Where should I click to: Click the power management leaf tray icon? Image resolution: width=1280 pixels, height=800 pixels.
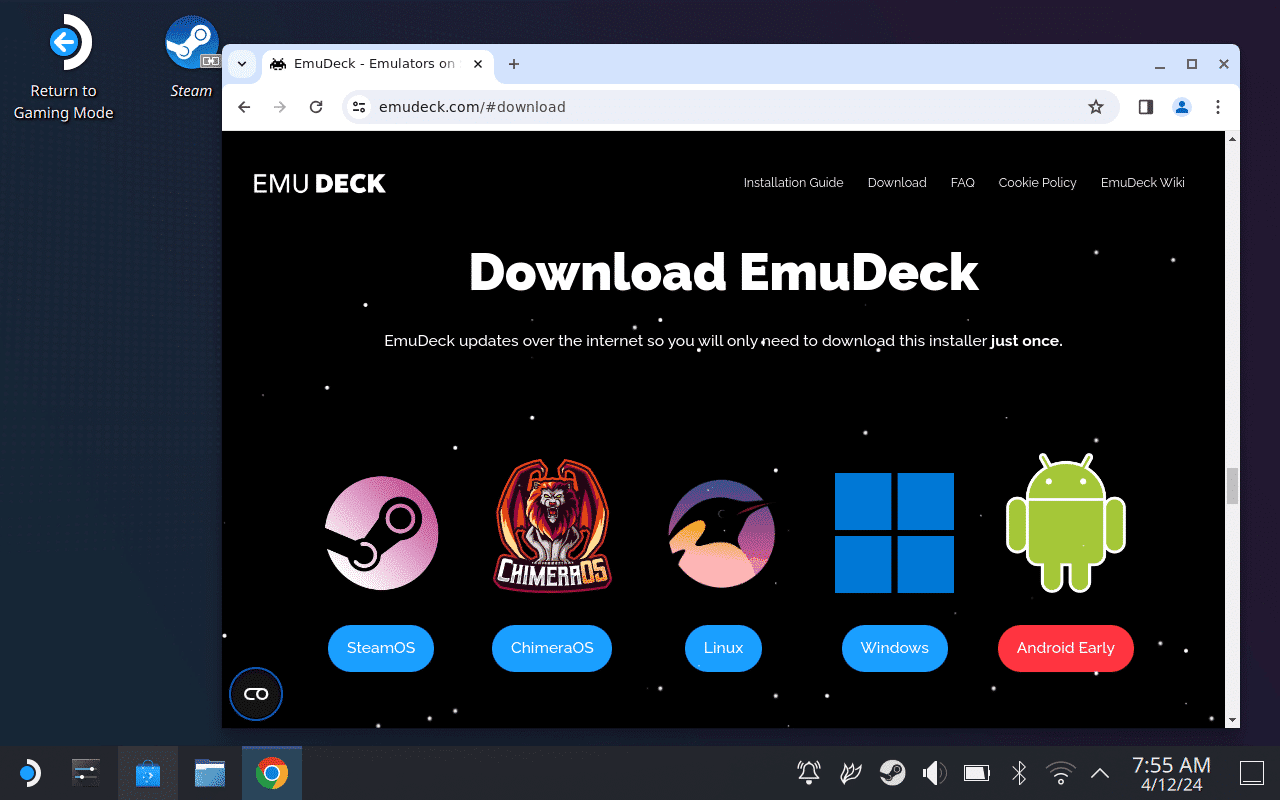point(851,772)
